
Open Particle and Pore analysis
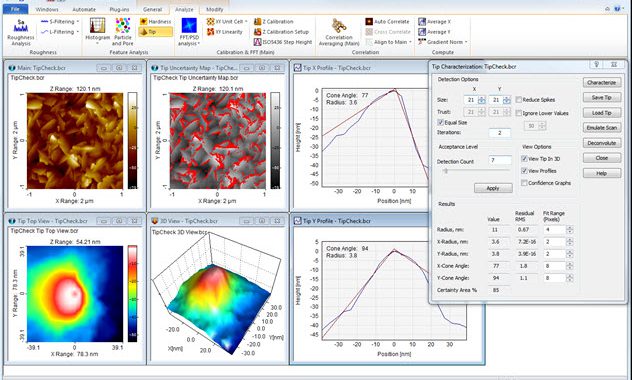point(123,31)
